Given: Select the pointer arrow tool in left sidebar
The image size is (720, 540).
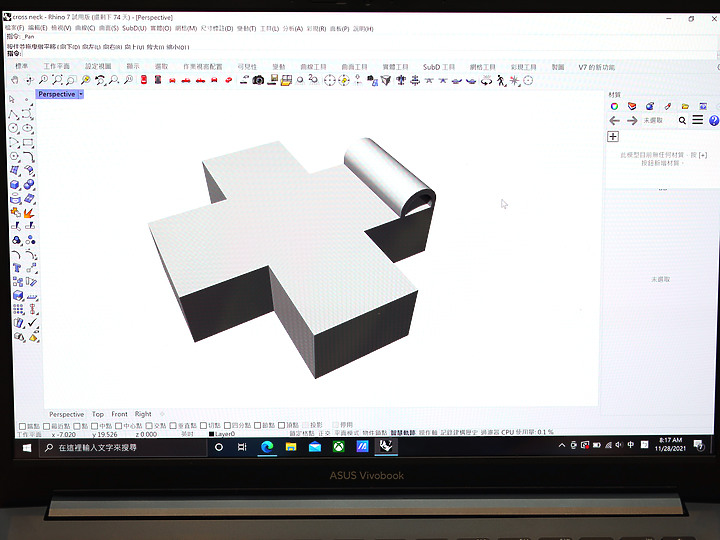Looking at the screenshot, I should pyautogui.click(x=12, y=99).
